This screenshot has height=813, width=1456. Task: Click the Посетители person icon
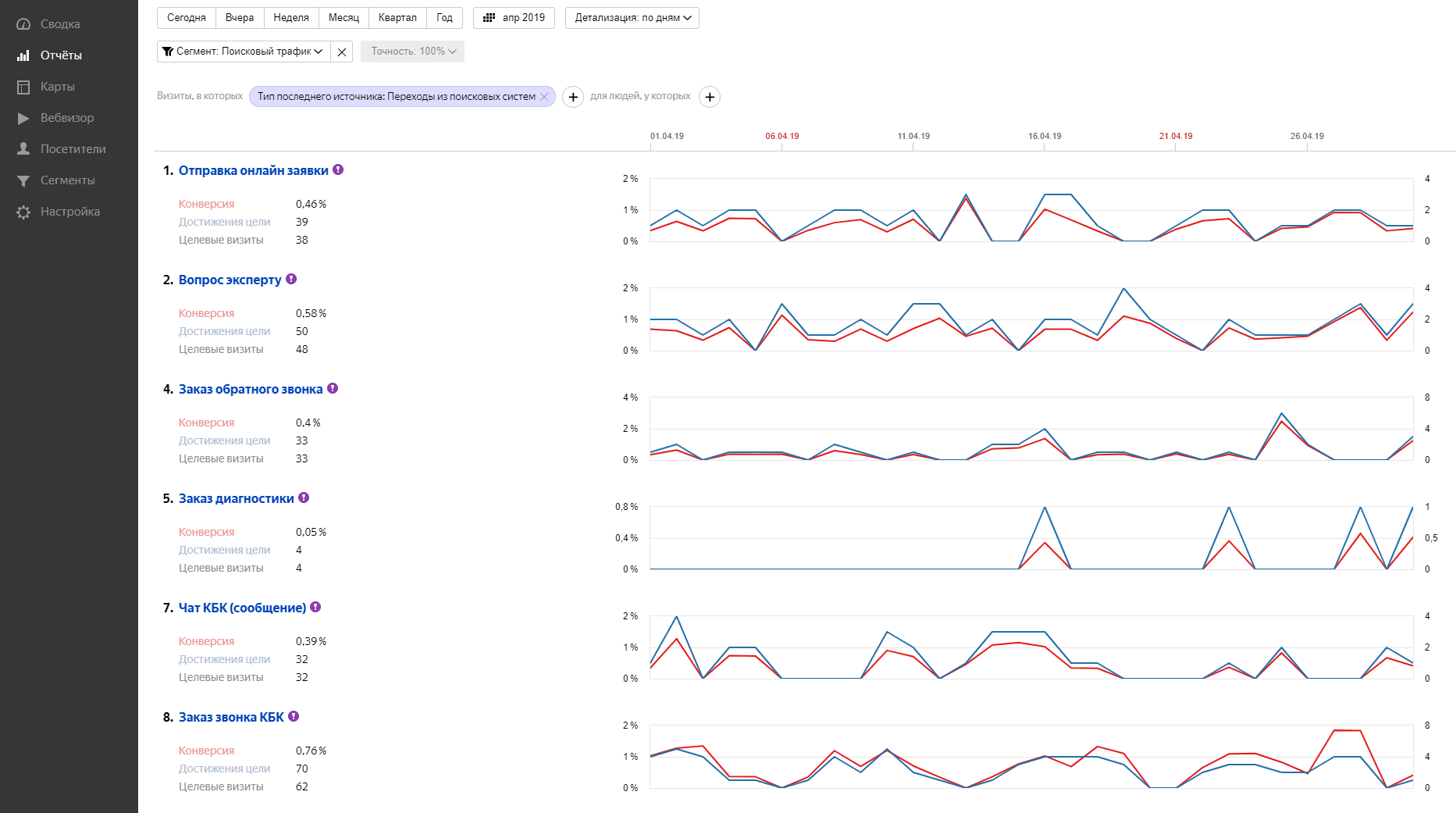pos(23,149)
